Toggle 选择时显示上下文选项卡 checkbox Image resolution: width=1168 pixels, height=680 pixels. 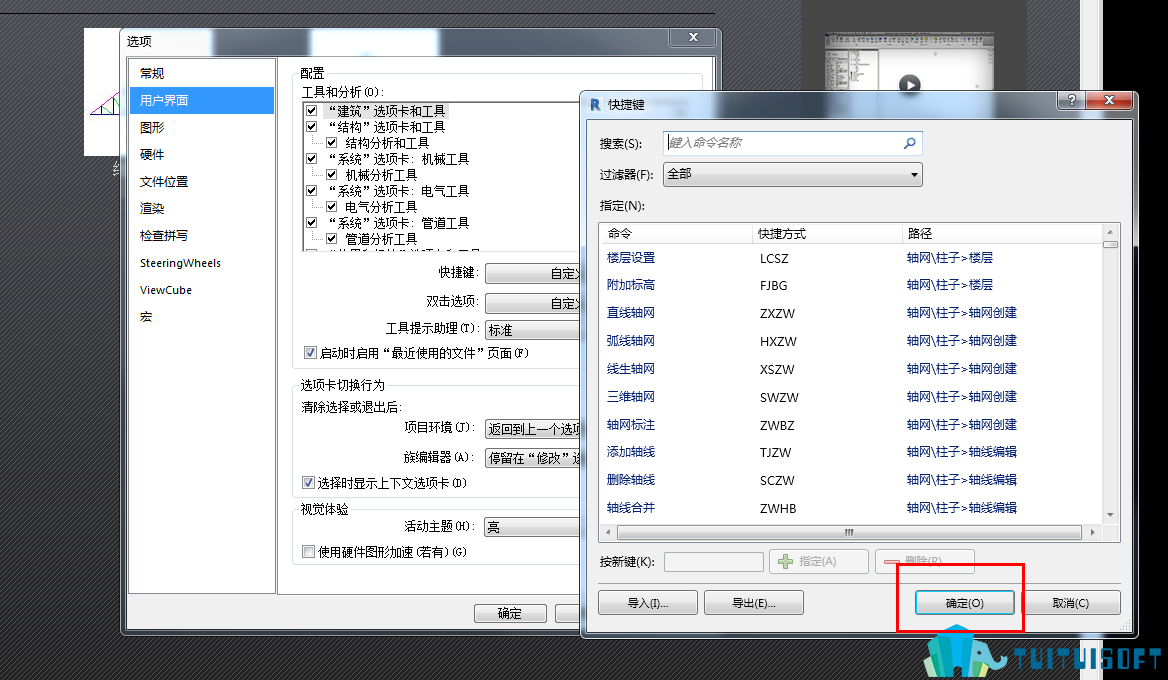point(308,483)
